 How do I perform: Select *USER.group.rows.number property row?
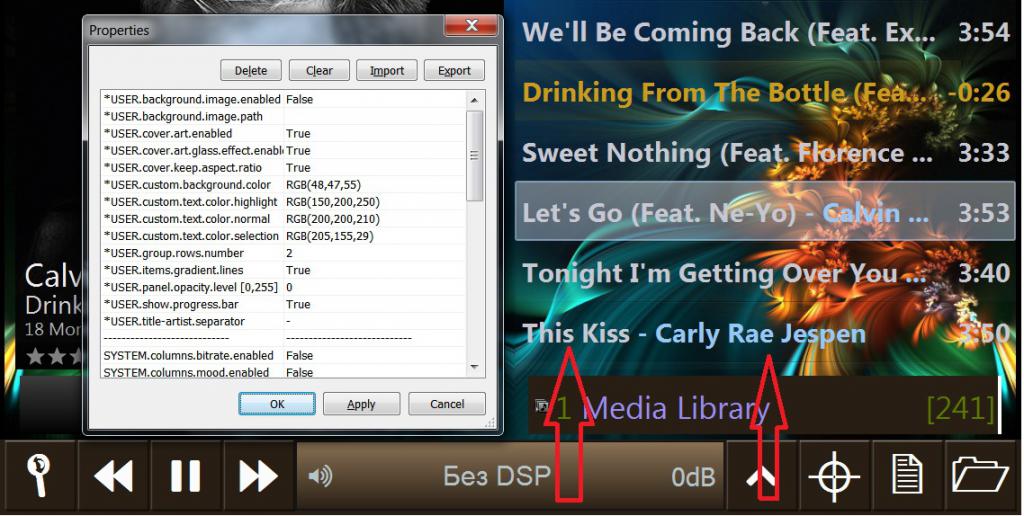pos(283,253)
